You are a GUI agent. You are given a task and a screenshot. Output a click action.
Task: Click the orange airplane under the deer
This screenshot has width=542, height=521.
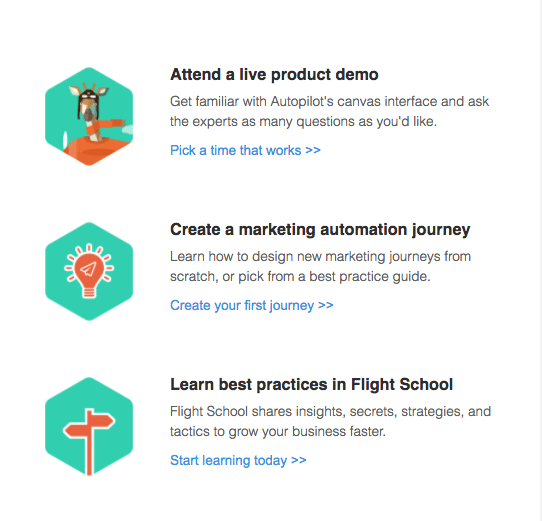[95, 150]
